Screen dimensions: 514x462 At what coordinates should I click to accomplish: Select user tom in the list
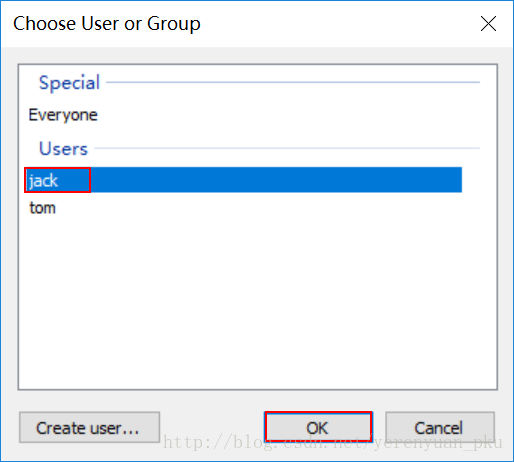(x=42, y=208)
